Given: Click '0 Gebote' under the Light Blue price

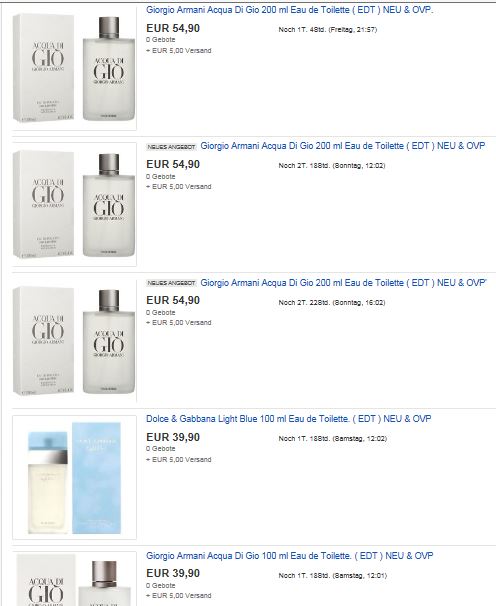Looking at the screenshot, I should pyautogui.click(x=160, y=449).
